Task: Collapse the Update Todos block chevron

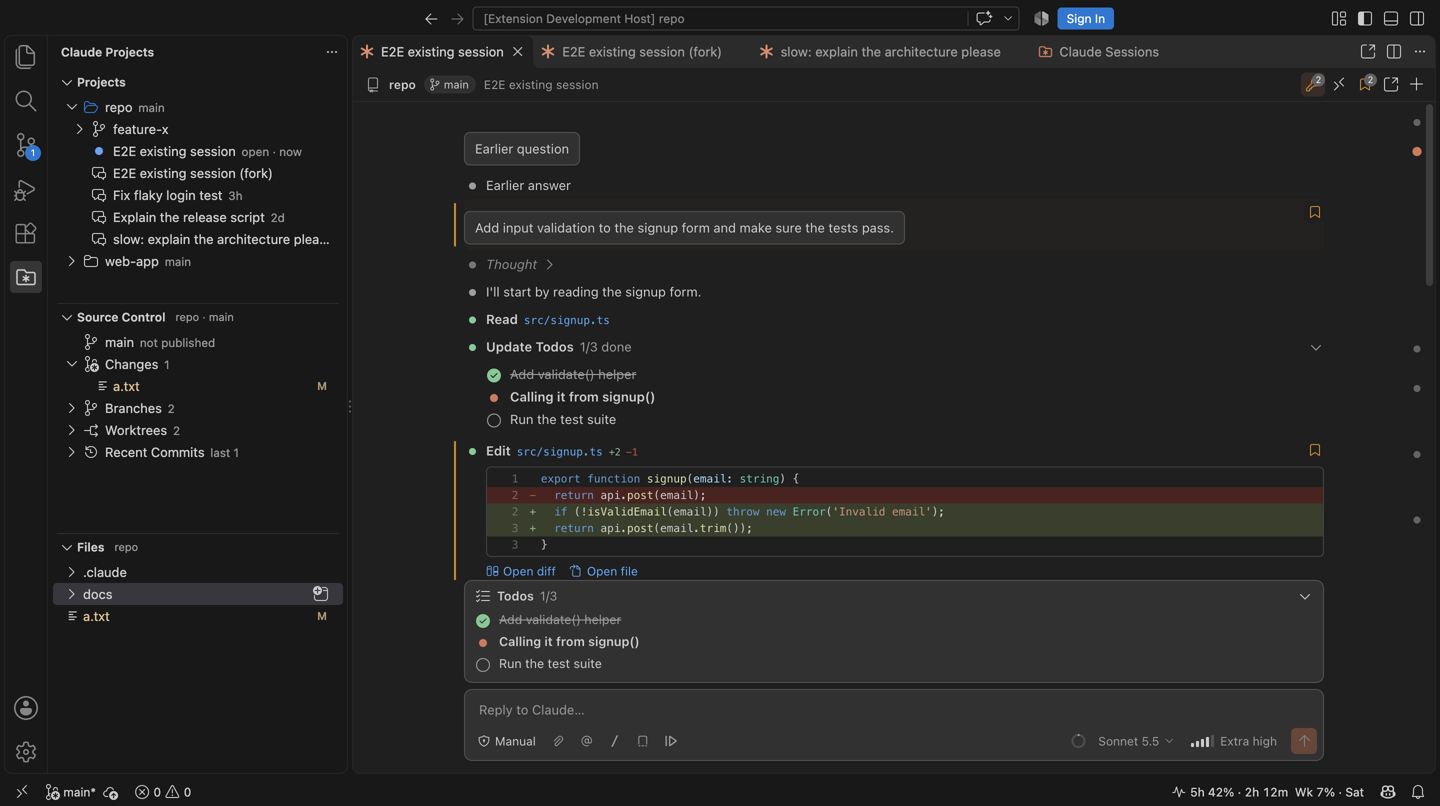Action: 1316,348
